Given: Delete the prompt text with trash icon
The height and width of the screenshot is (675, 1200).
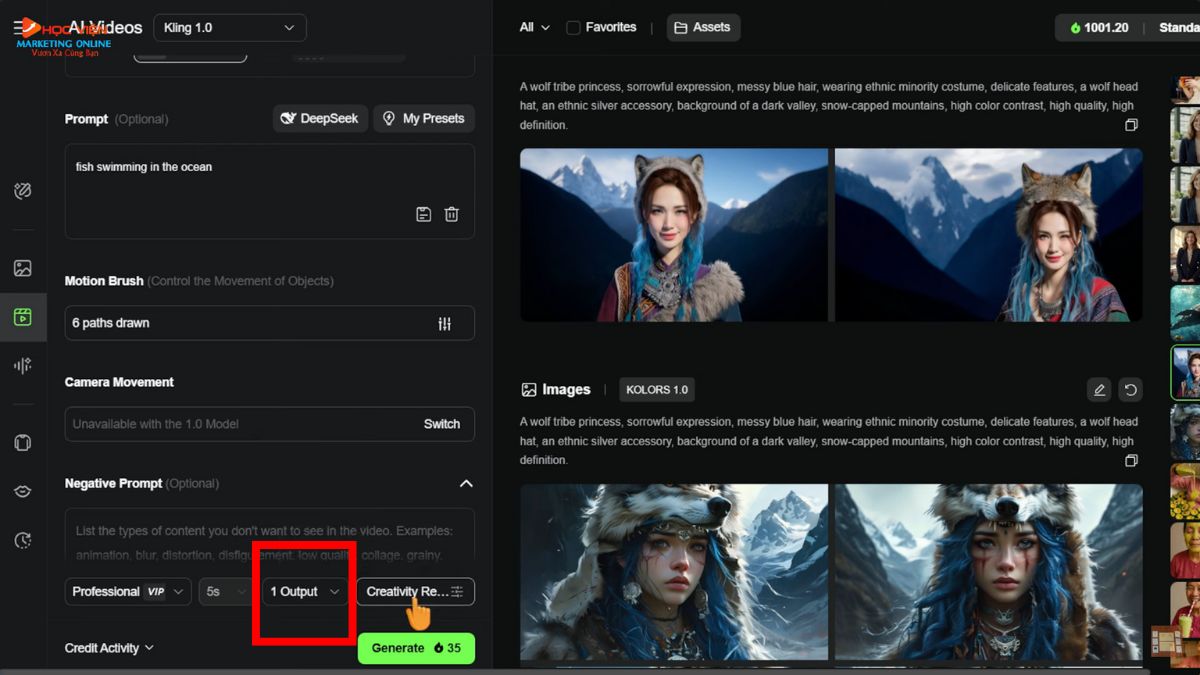Looking at the screenshot, I should [x=452, y=214].
